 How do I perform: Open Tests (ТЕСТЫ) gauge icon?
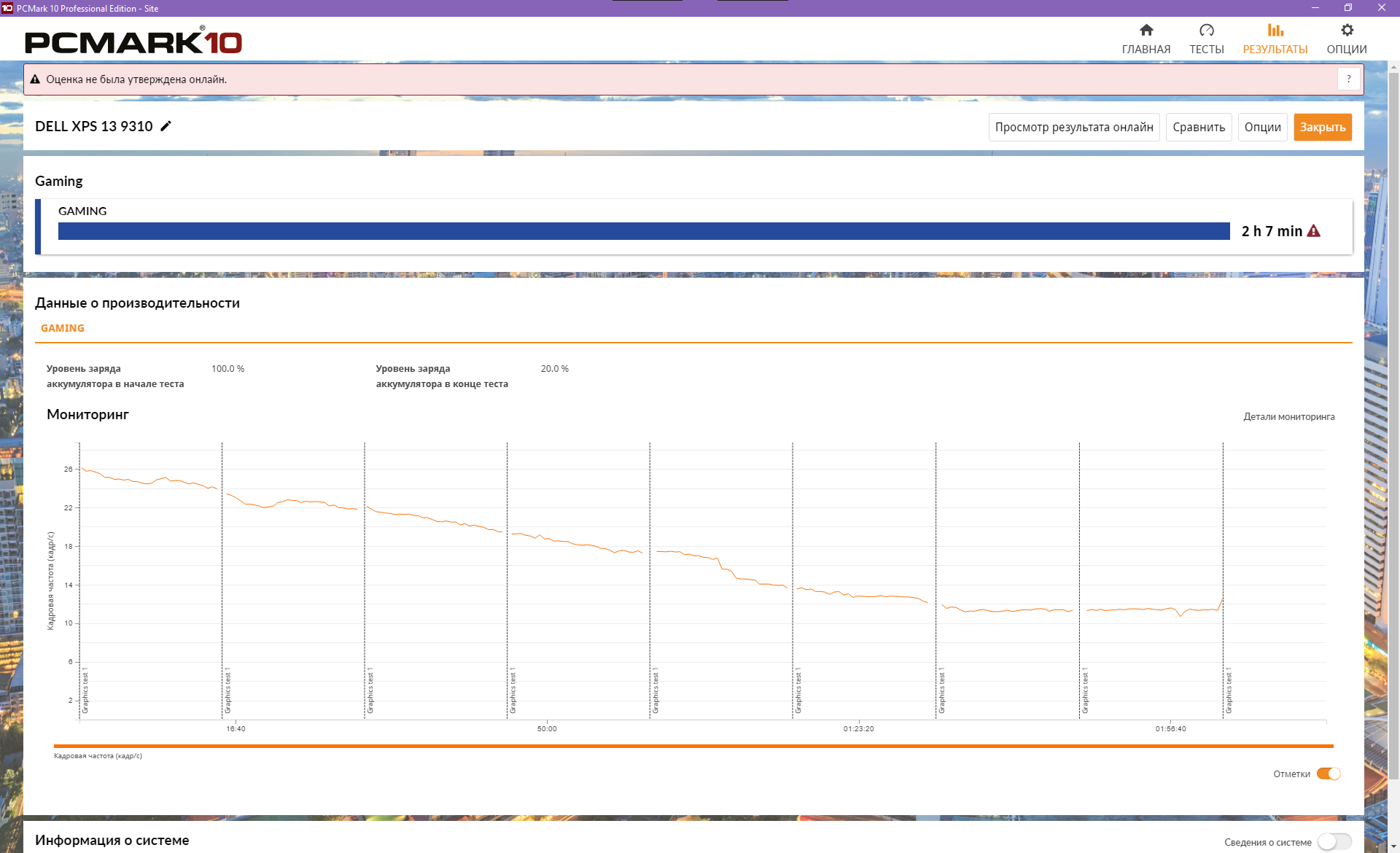1206,31
